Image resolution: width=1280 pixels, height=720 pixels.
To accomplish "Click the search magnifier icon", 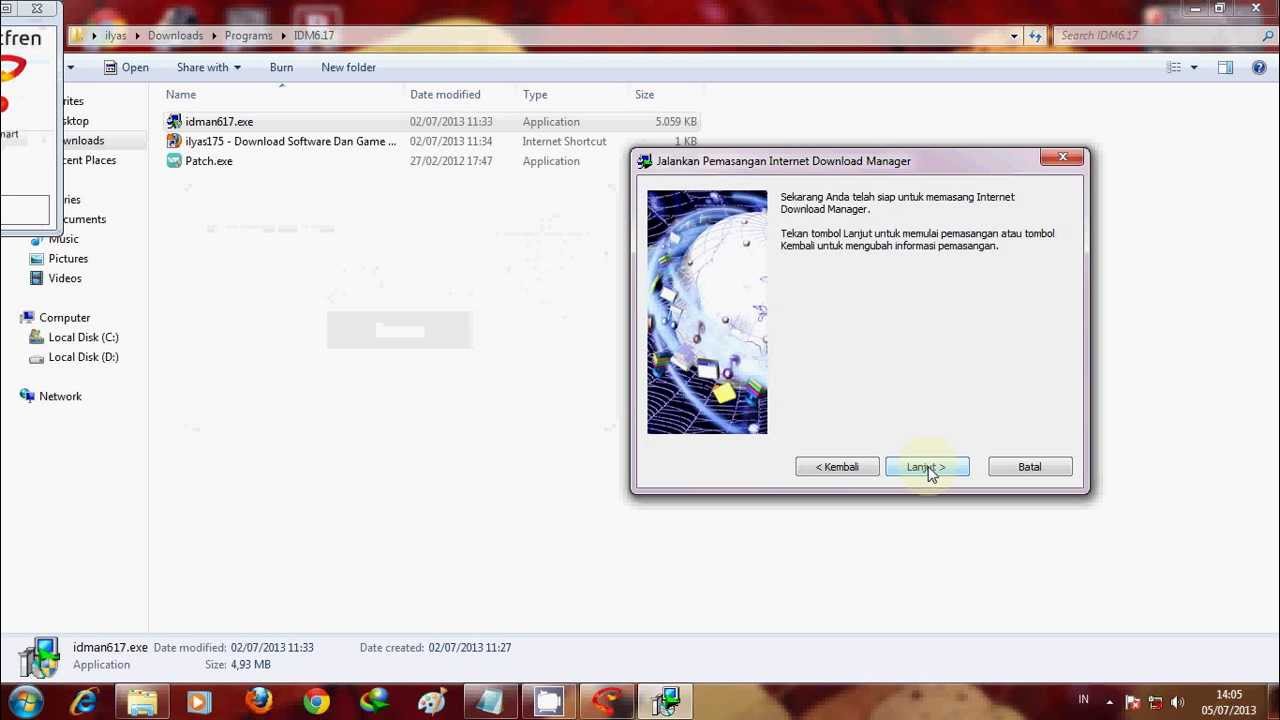I will tap(1268, 36).
